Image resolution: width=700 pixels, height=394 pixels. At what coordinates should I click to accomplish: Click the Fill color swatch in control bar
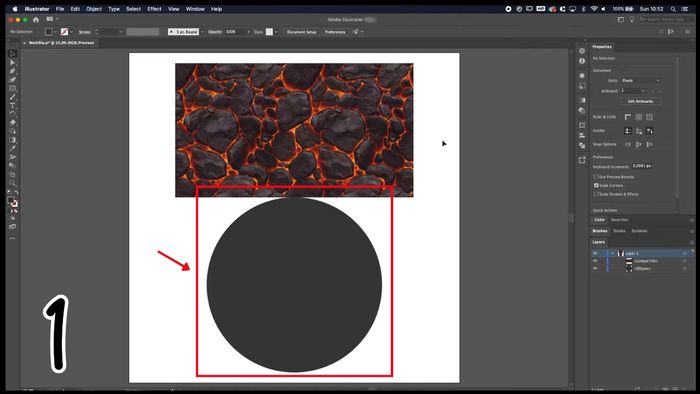[48, 32]
